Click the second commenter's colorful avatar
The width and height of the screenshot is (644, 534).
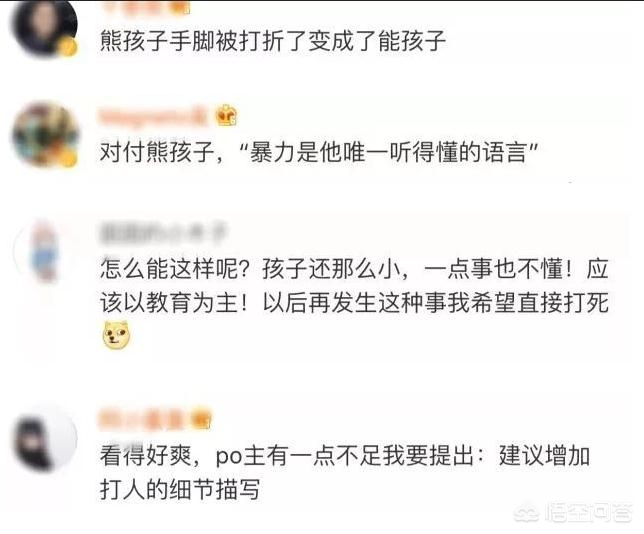pos(44,136)
